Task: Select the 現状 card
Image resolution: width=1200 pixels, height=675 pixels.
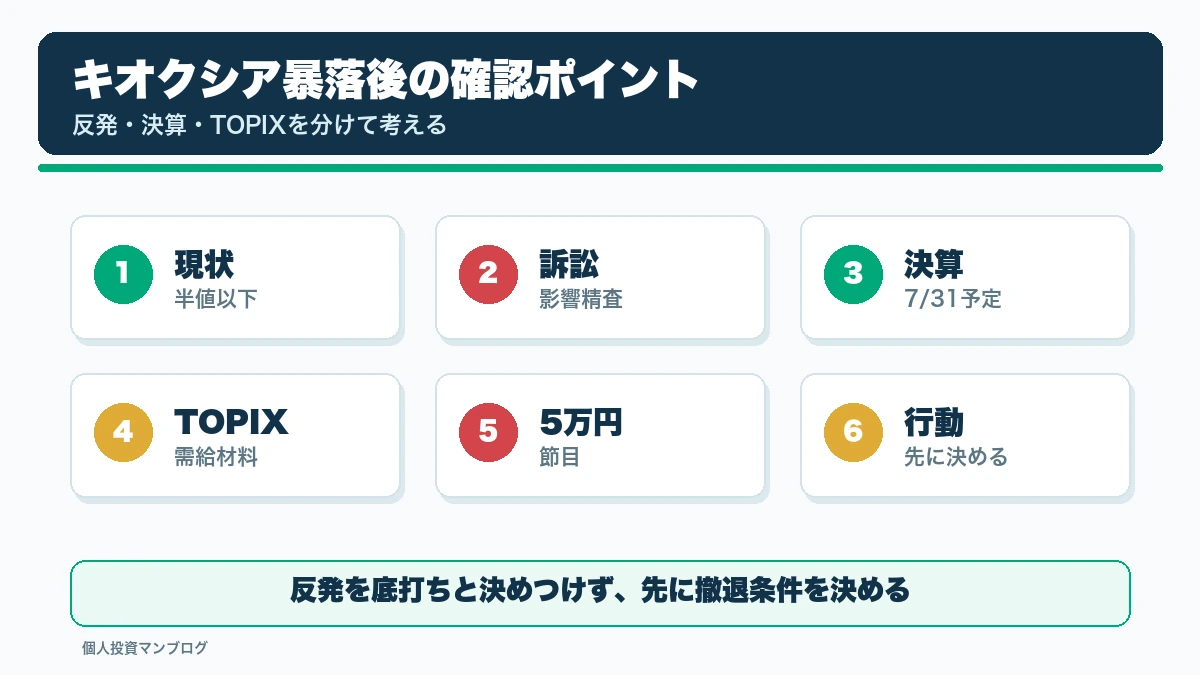Action: point(235,277)
